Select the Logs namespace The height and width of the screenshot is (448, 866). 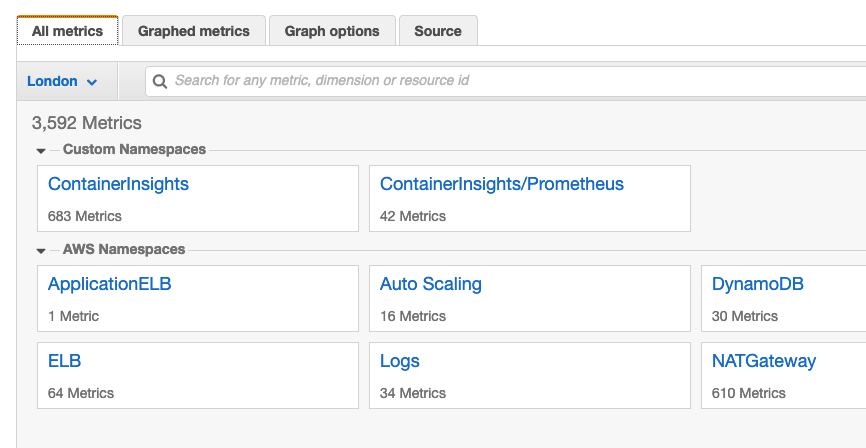point(400,361)
